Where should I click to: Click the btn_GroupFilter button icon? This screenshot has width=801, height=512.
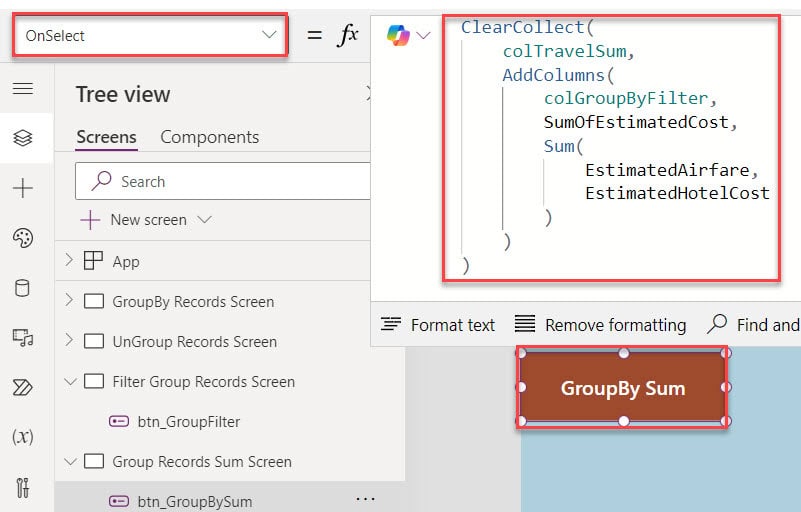pos(119,422)
